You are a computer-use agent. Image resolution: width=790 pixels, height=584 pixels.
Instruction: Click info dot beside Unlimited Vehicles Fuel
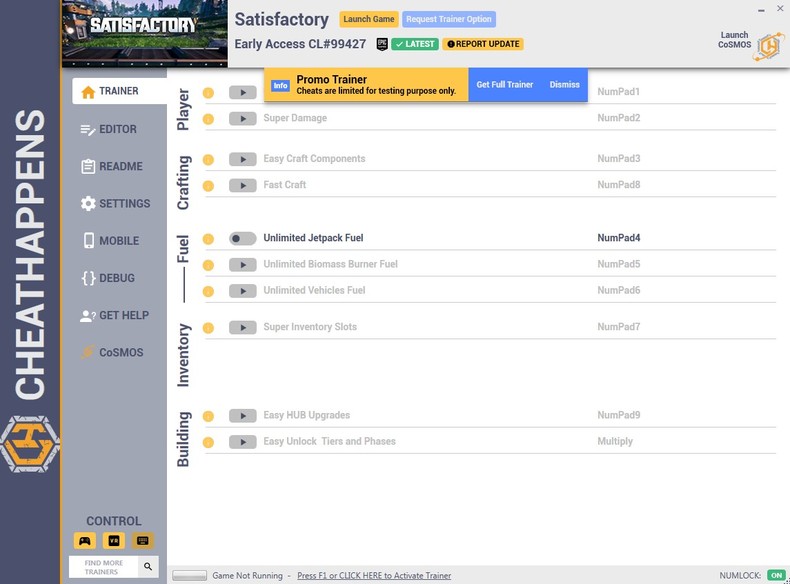208,291
